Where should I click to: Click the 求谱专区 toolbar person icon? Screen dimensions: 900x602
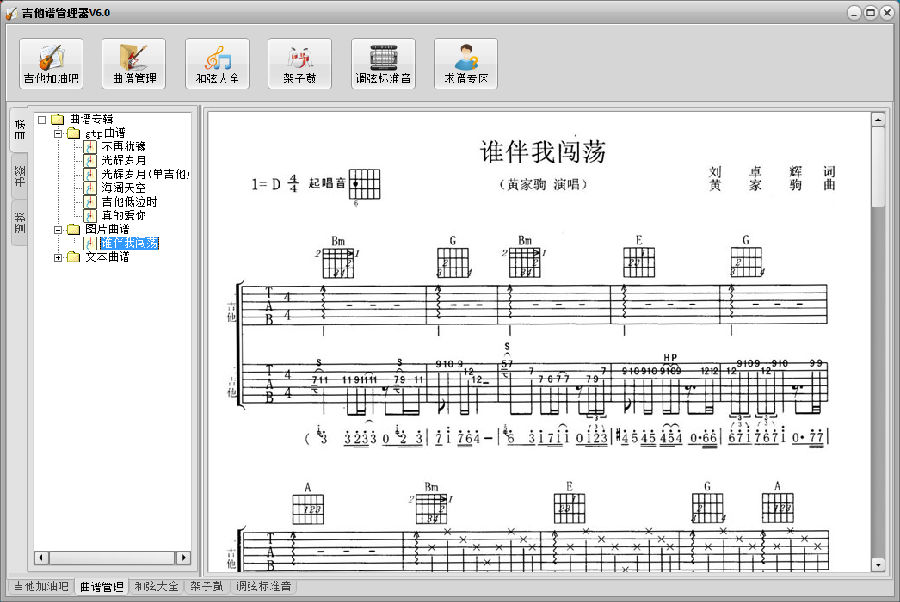point(466,64)
